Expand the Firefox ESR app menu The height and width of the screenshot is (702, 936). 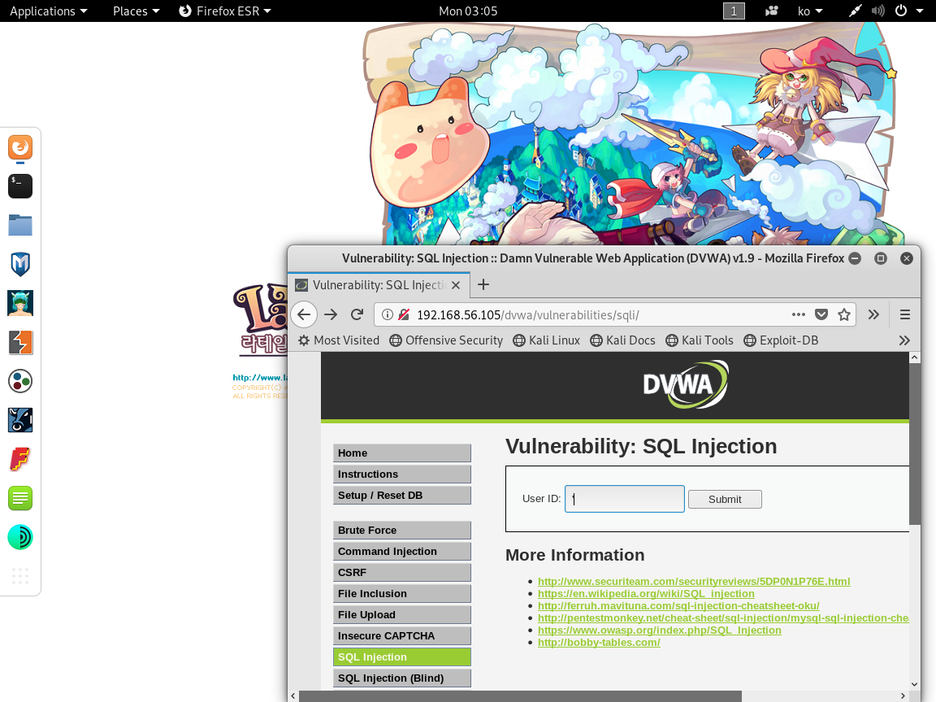point(225,11)
